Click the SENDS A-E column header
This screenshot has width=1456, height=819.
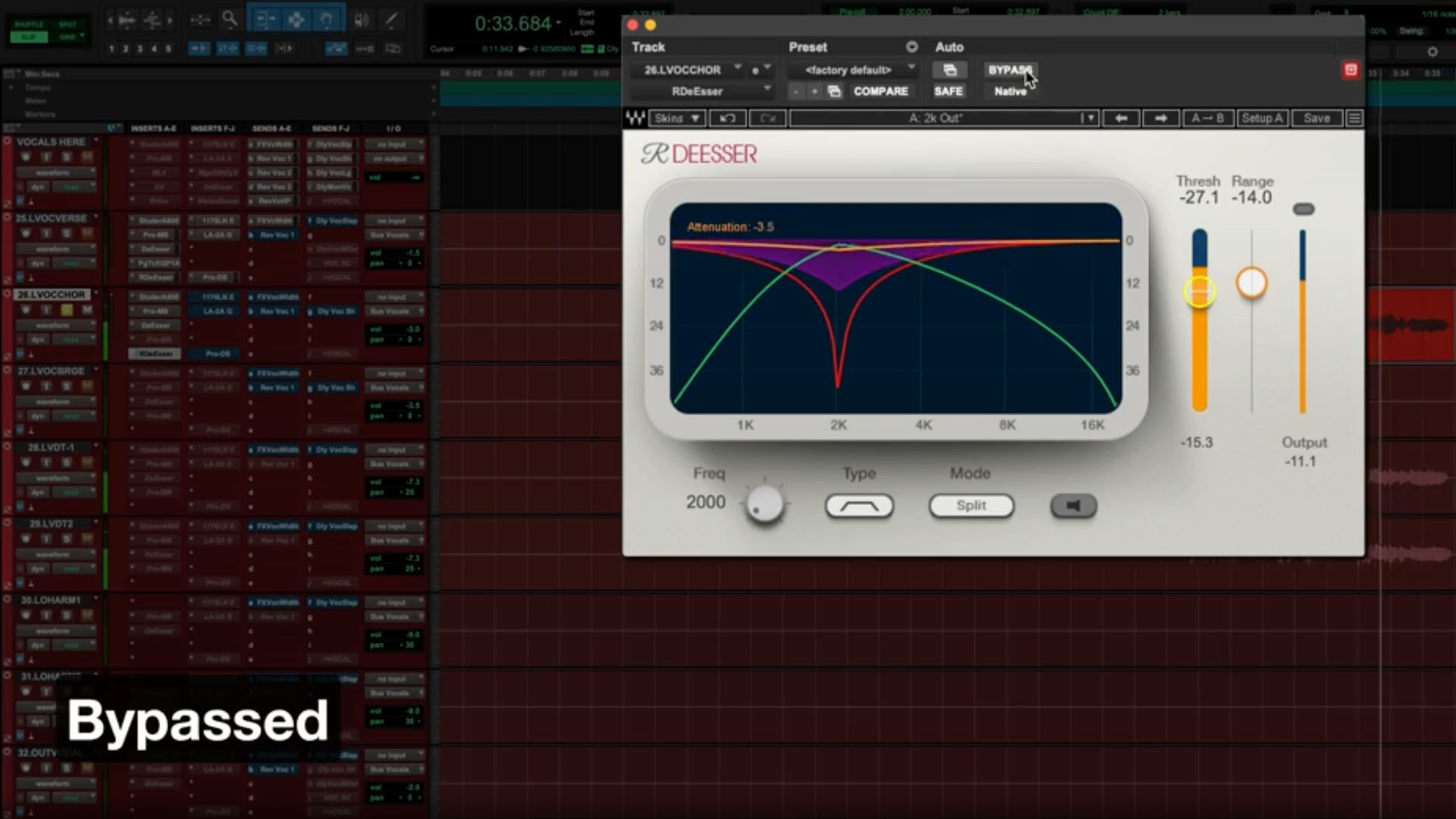click(x=271, y=129)
